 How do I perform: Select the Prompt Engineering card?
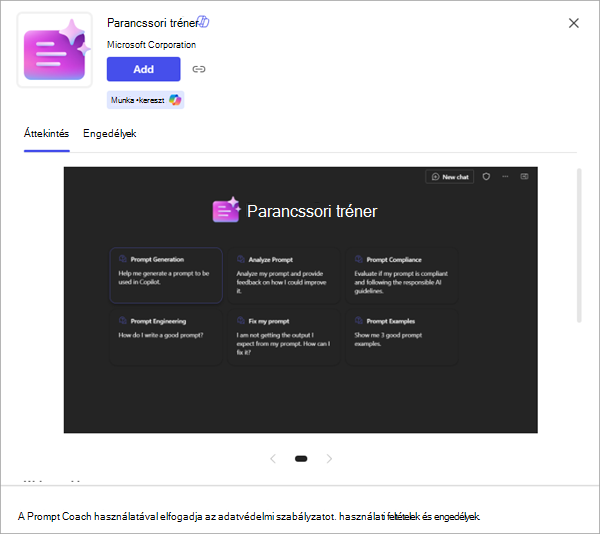tap(166, 337)
